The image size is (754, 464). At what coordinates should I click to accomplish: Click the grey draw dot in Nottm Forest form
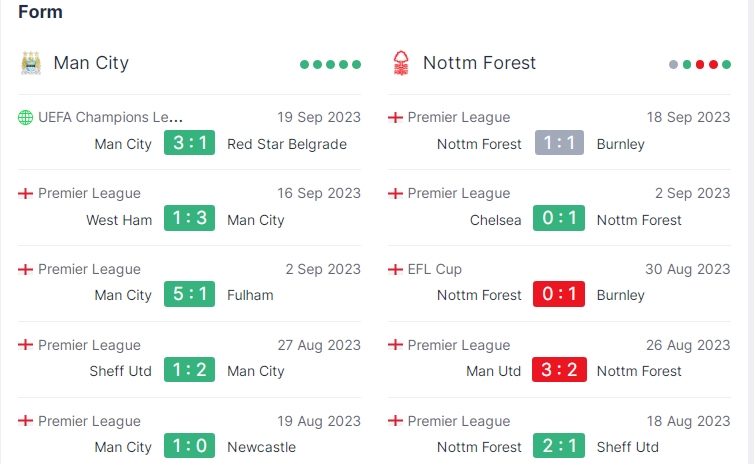coord(673,64)
